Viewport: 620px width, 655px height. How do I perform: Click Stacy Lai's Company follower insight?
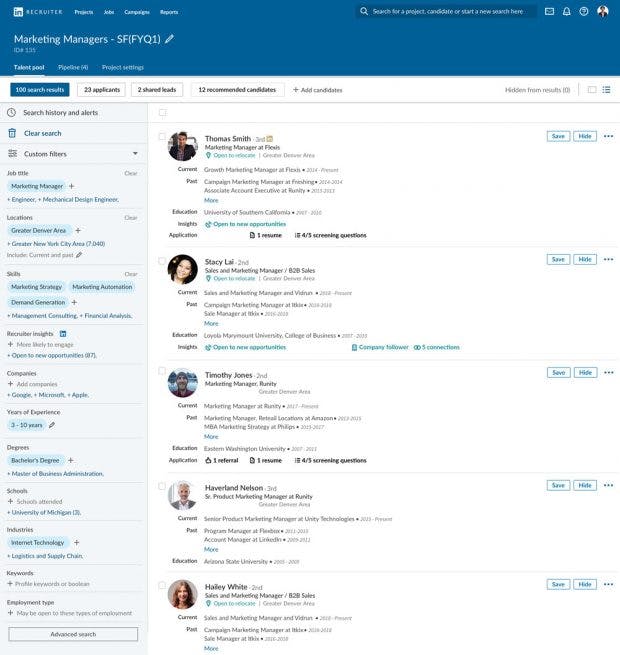pyautogui.click(x=380, y=347)
